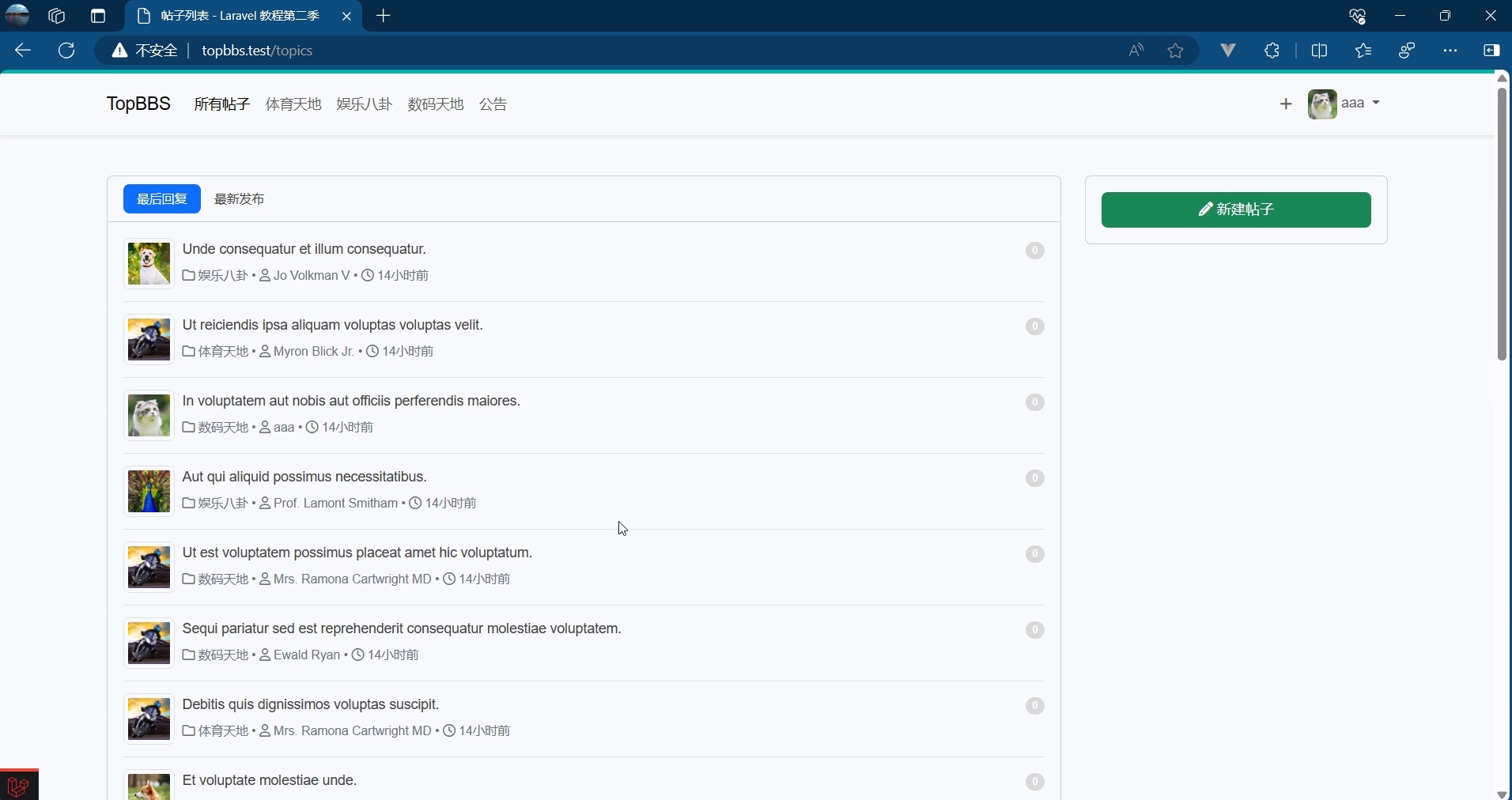This screenshot has width=1512, height=800.
Task: Open the favorites list icon
Action: coord(1363,50)
